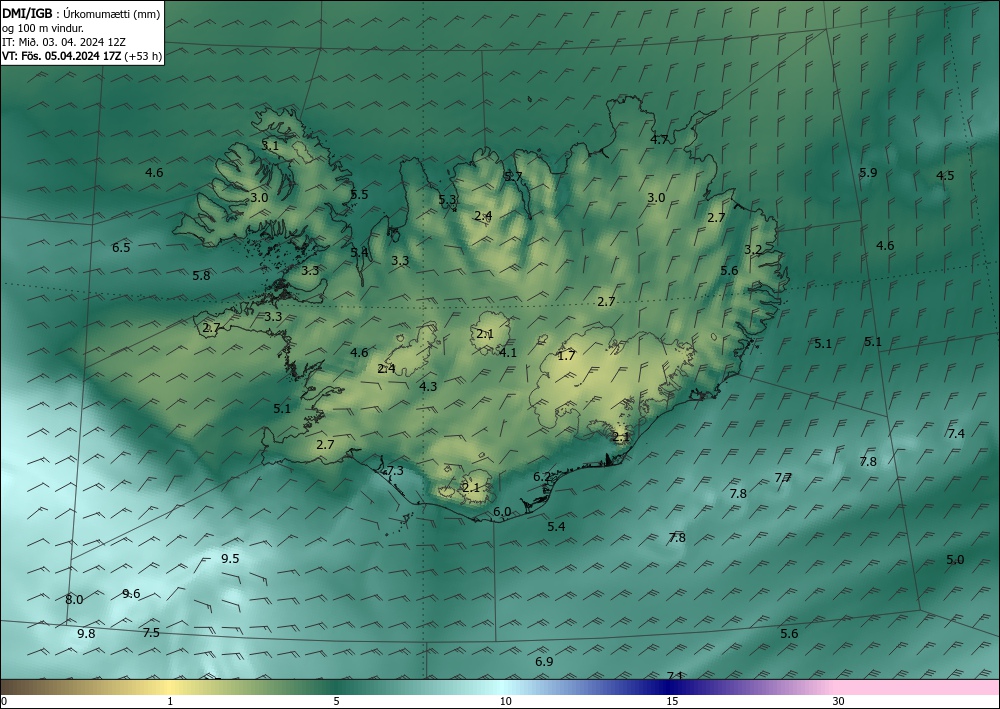Click the map value 6.2
1000x709 pixels.
pos(542,476)
